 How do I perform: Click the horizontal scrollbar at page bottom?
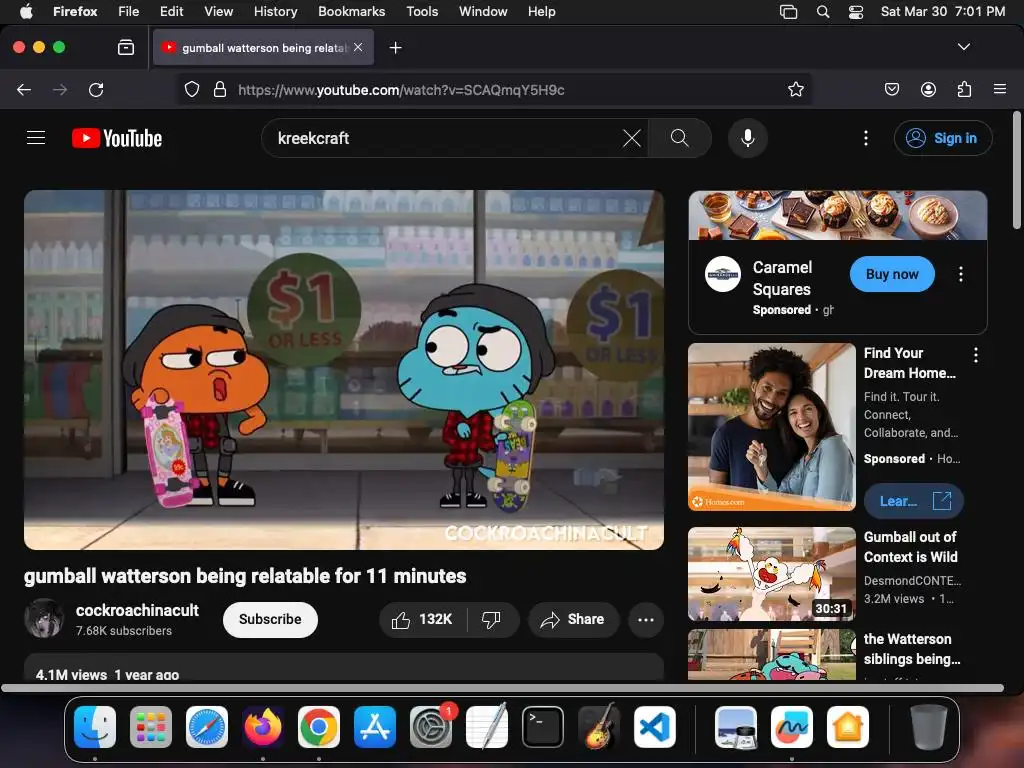tap(502, 688)
